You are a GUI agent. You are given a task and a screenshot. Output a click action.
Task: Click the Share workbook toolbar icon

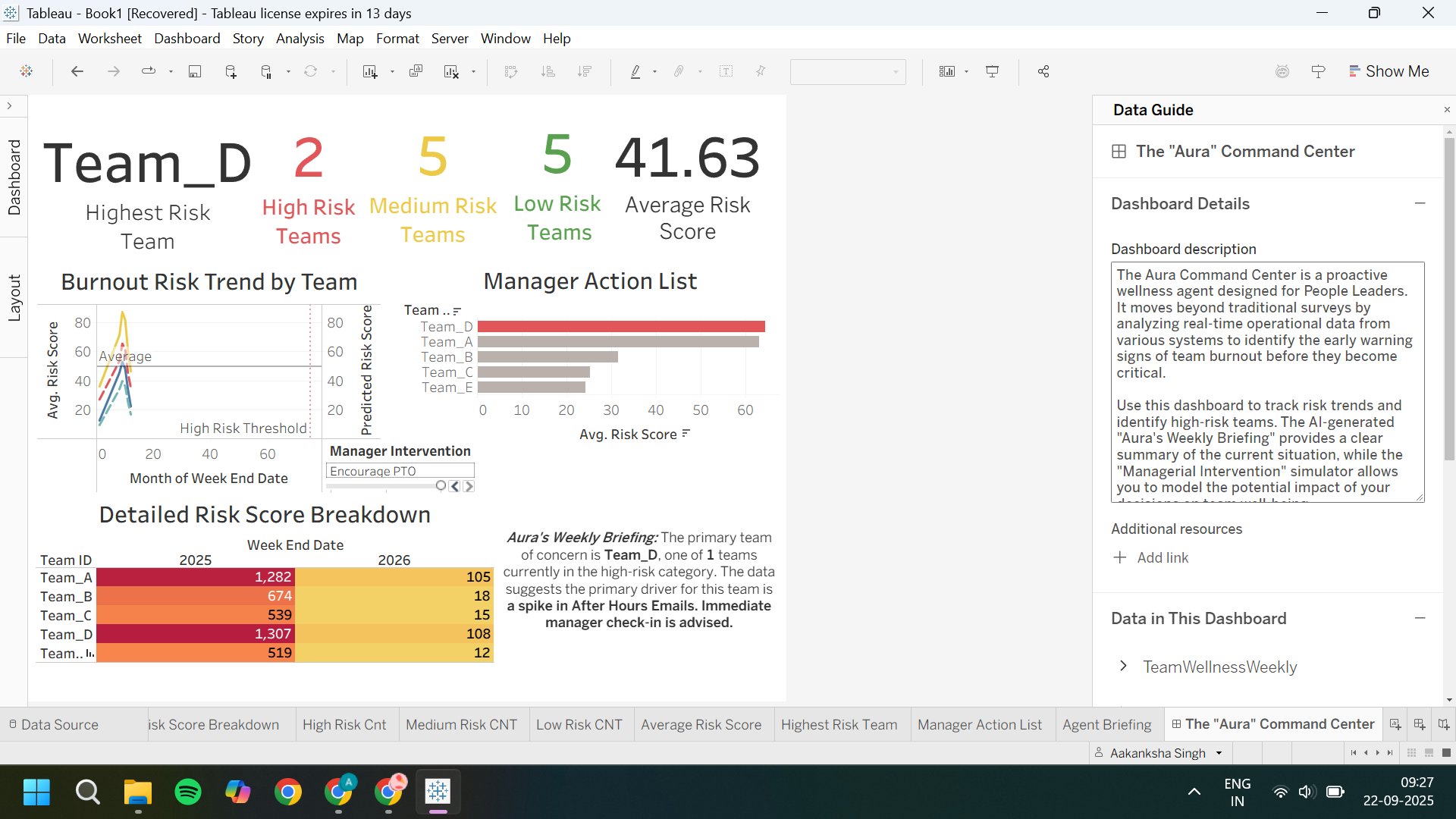(x=1043, y=71)
